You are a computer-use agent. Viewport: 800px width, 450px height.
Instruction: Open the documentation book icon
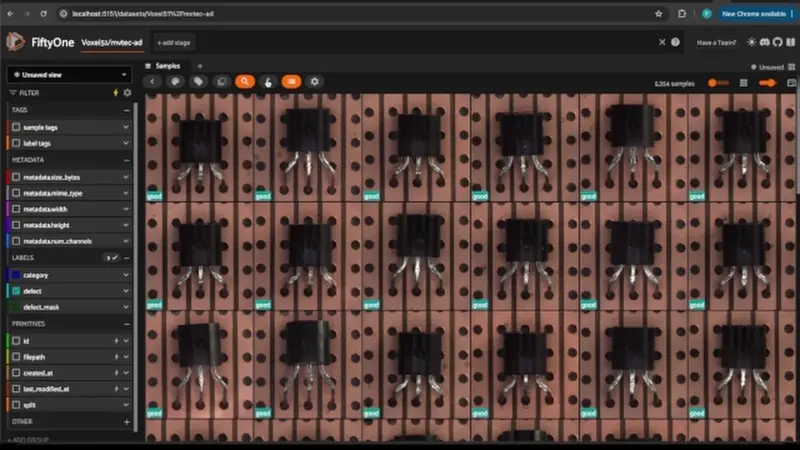[790, 42]
